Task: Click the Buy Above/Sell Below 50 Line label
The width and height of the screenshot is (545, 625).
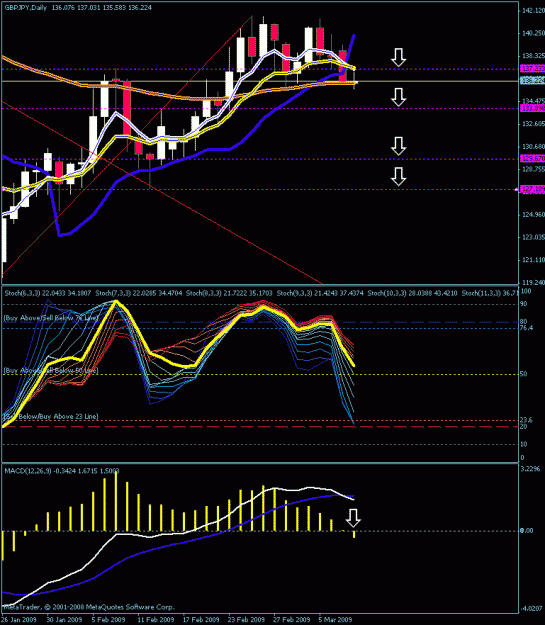Action: pos(51,371)
